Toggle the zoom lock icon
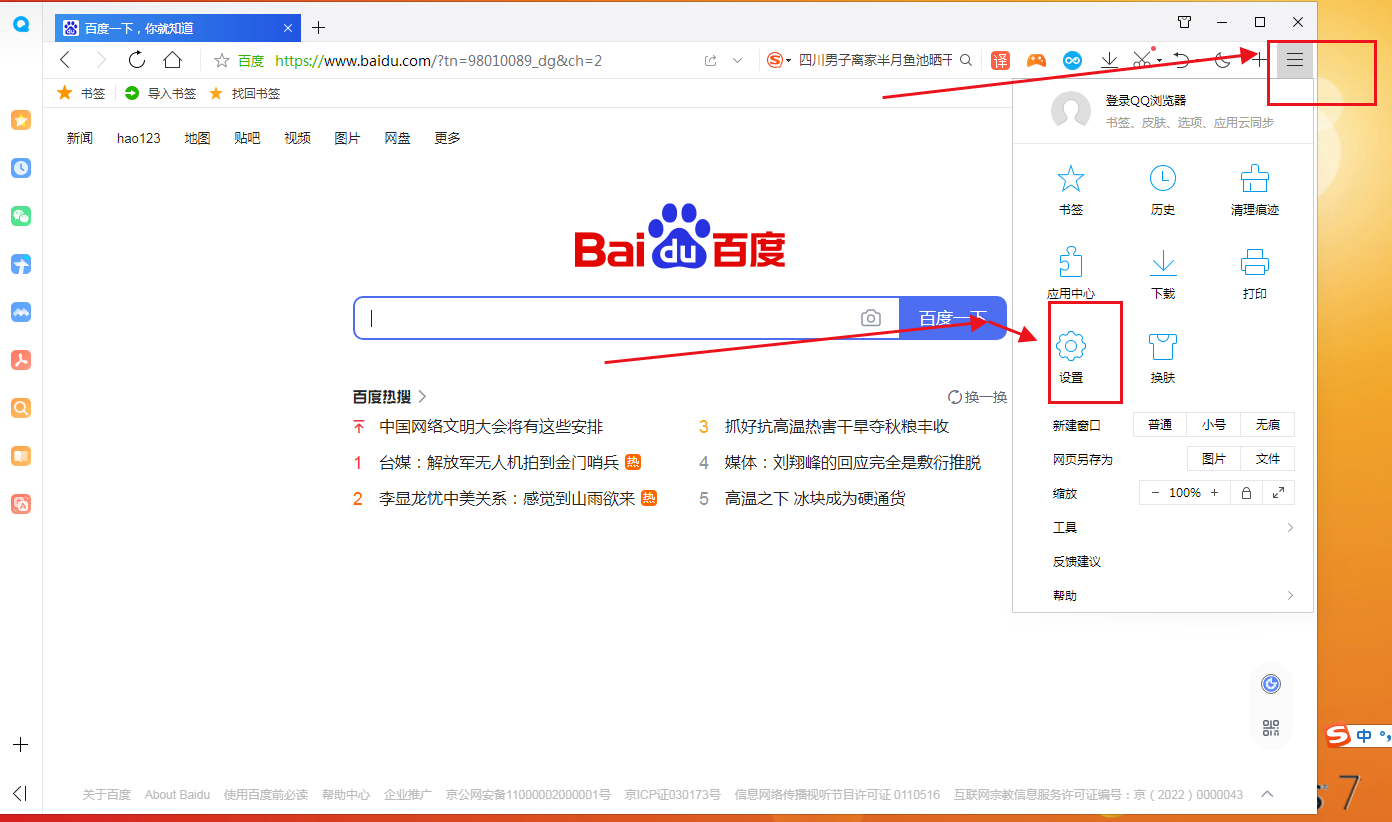This screenshot has width=1392, height=822. [x=1246, y=493]
